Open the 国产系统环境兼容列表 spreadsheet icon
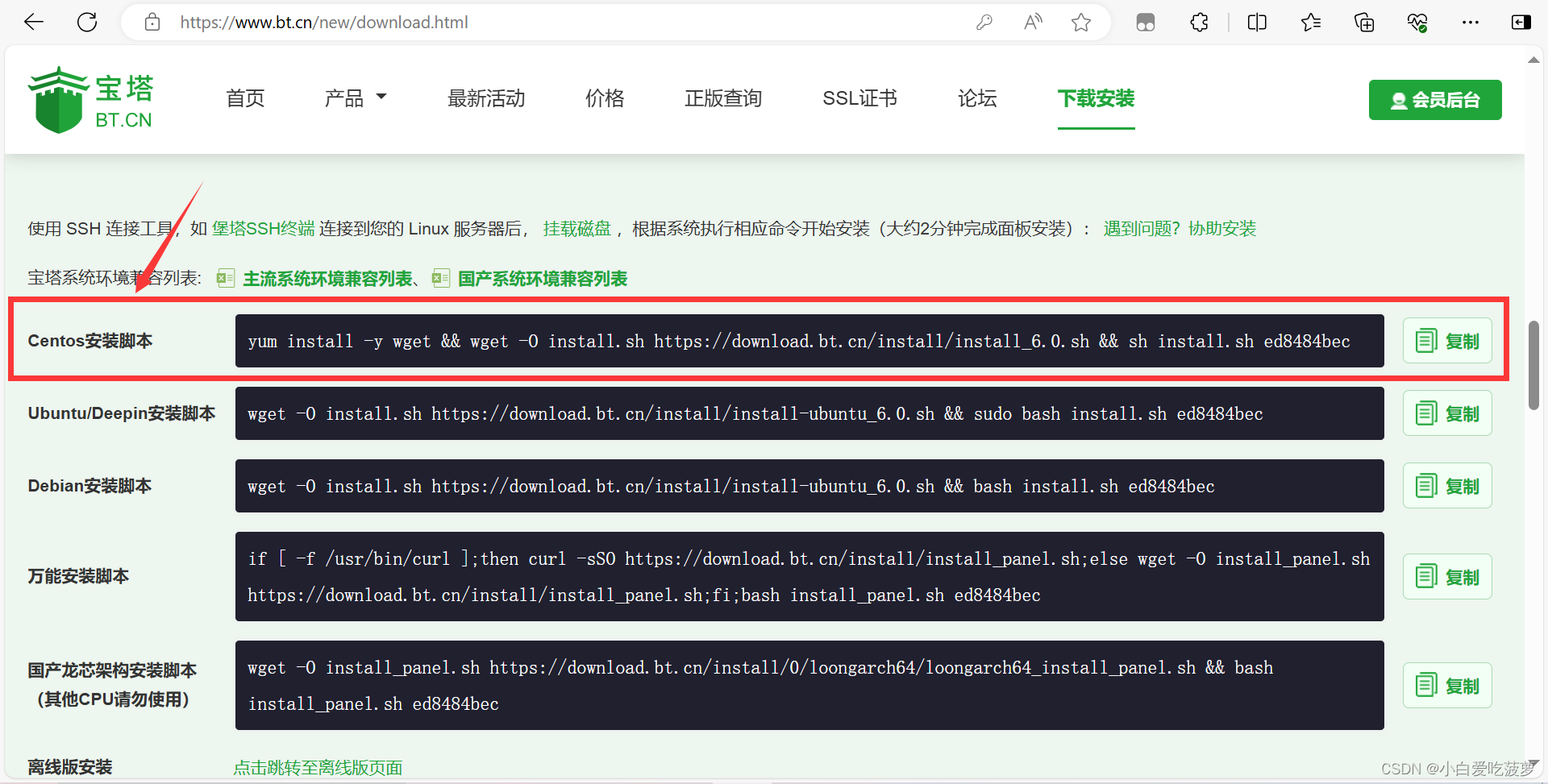 [x=440, y=278]
